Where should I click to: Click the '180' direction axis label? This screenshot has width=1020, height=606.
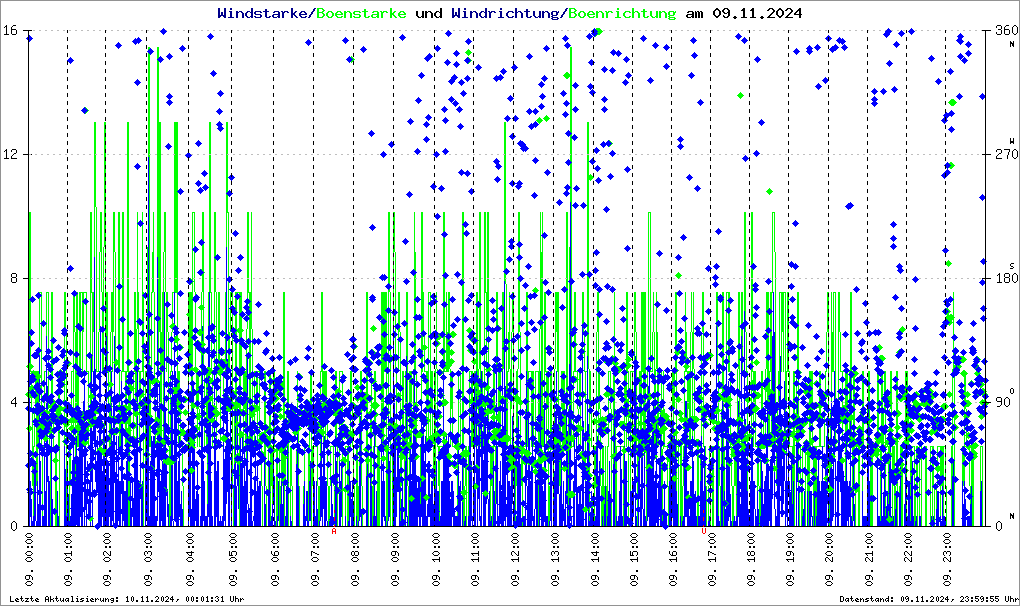(x=1006, y=278)
